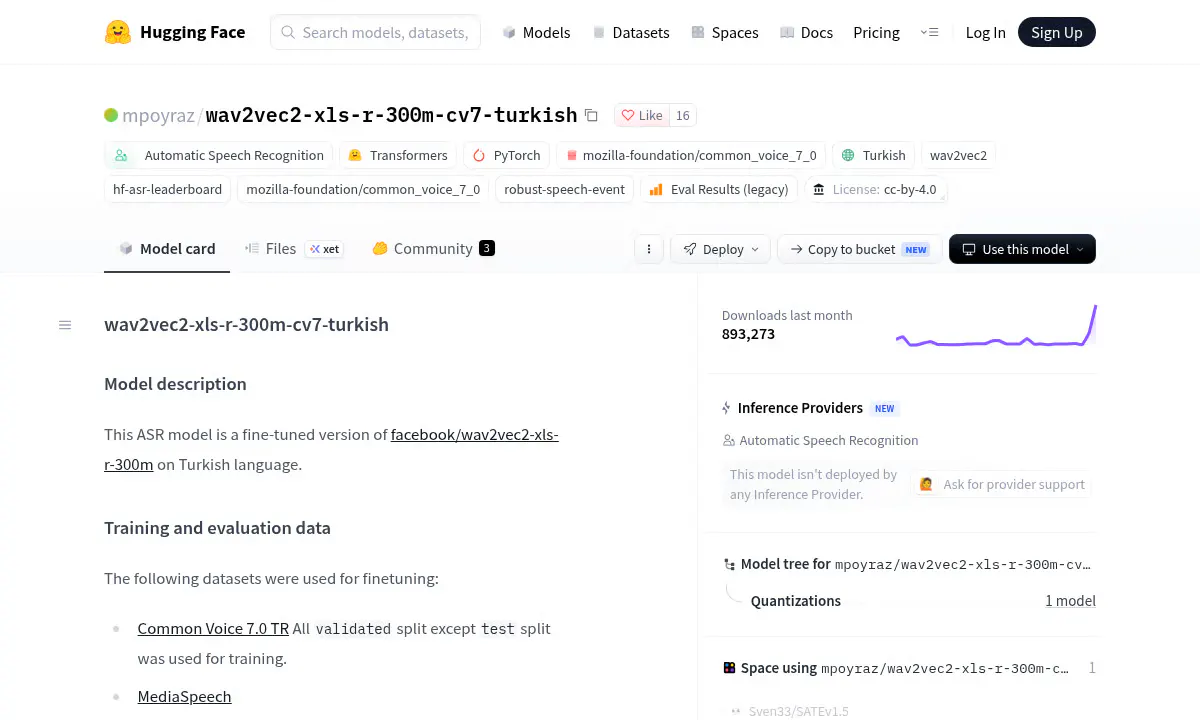Open the Pricing page
1200x720 pixels.
(x=876, y=32)
